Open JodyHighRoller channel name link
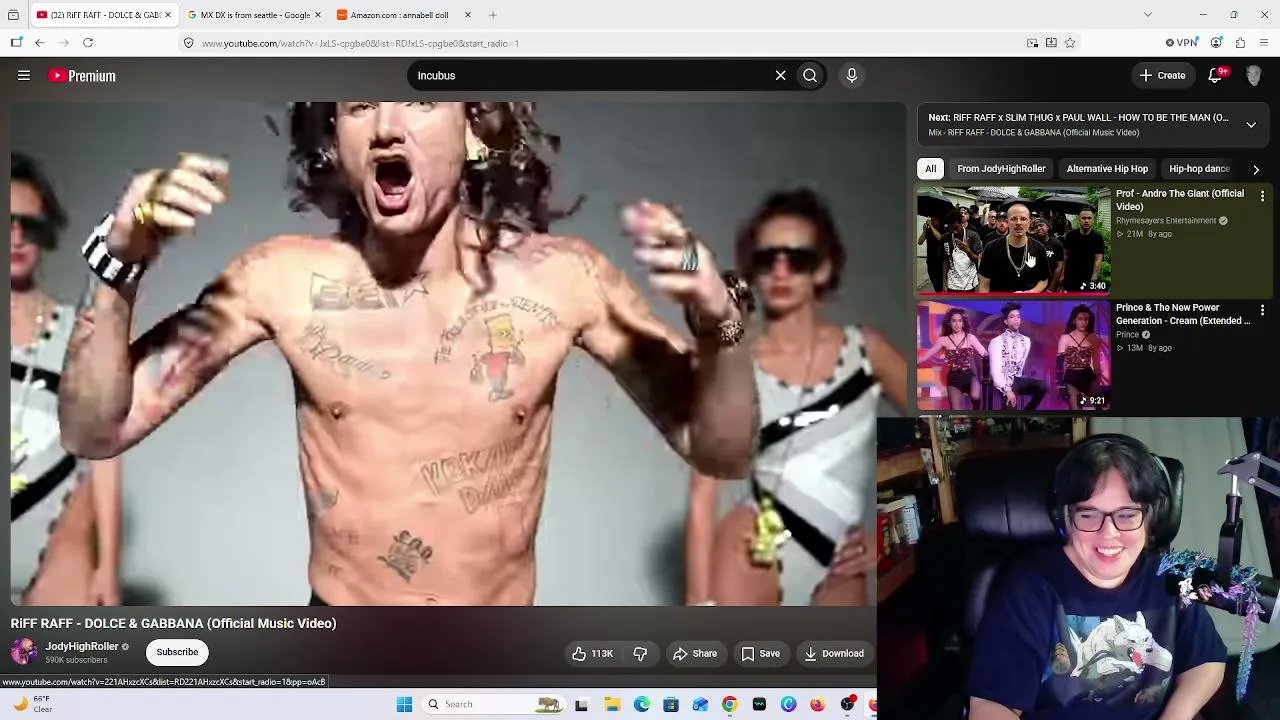 pos(82,646)
